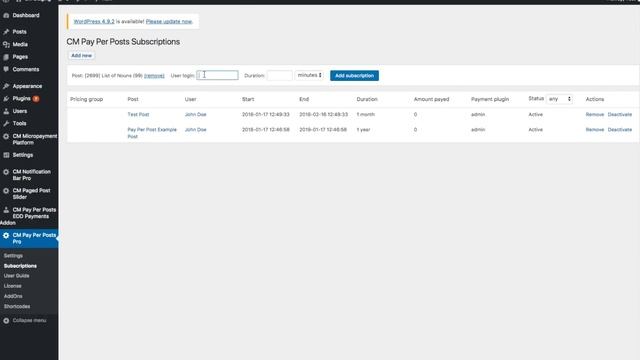Click the Pricing group column header
Image resolution: width=640 pixels, height=360 pixels.
tap(87, 99)
